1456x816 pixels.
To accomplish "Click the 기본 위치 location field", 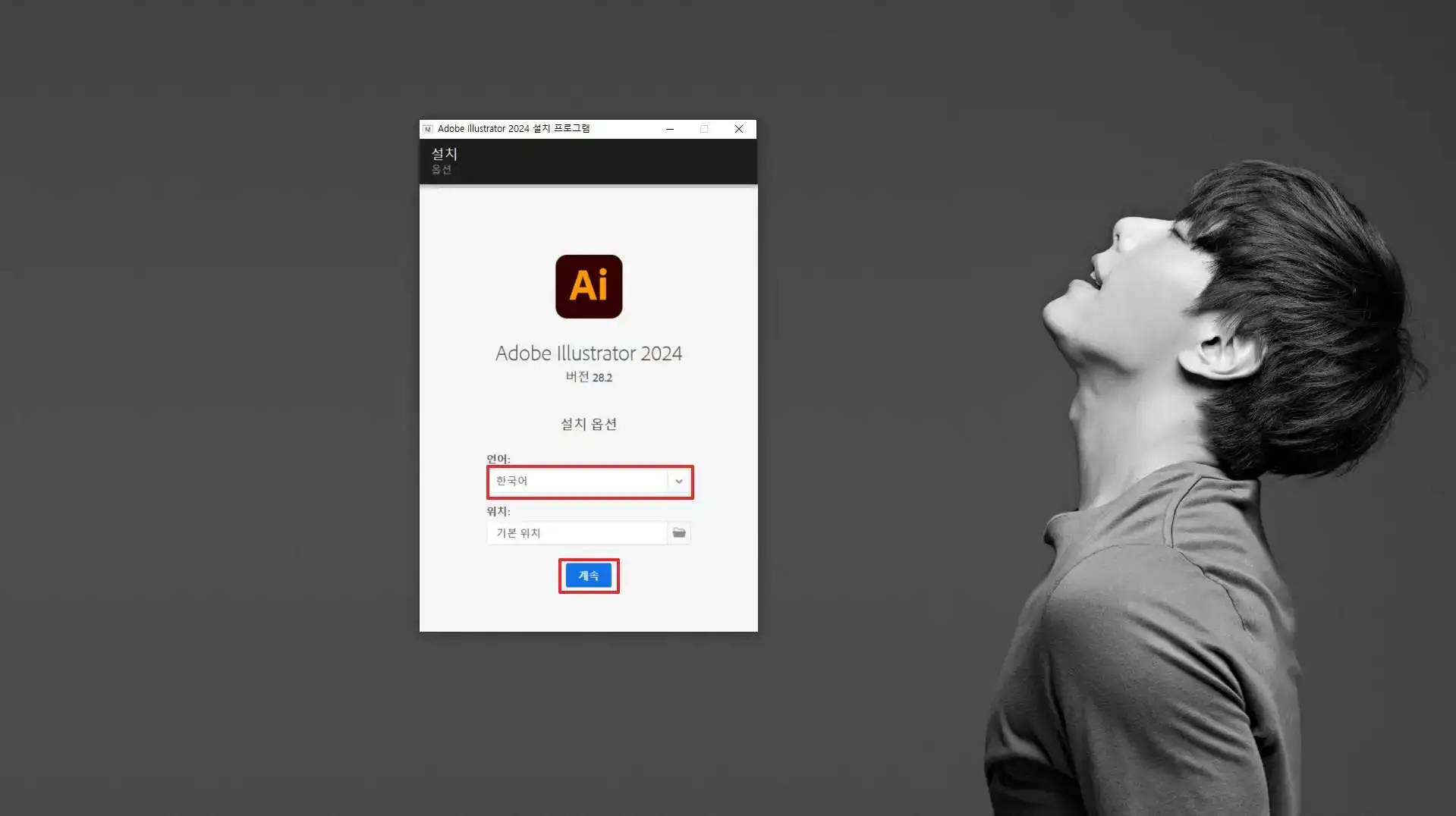I will pyautogui.click(x=577, y=533).
